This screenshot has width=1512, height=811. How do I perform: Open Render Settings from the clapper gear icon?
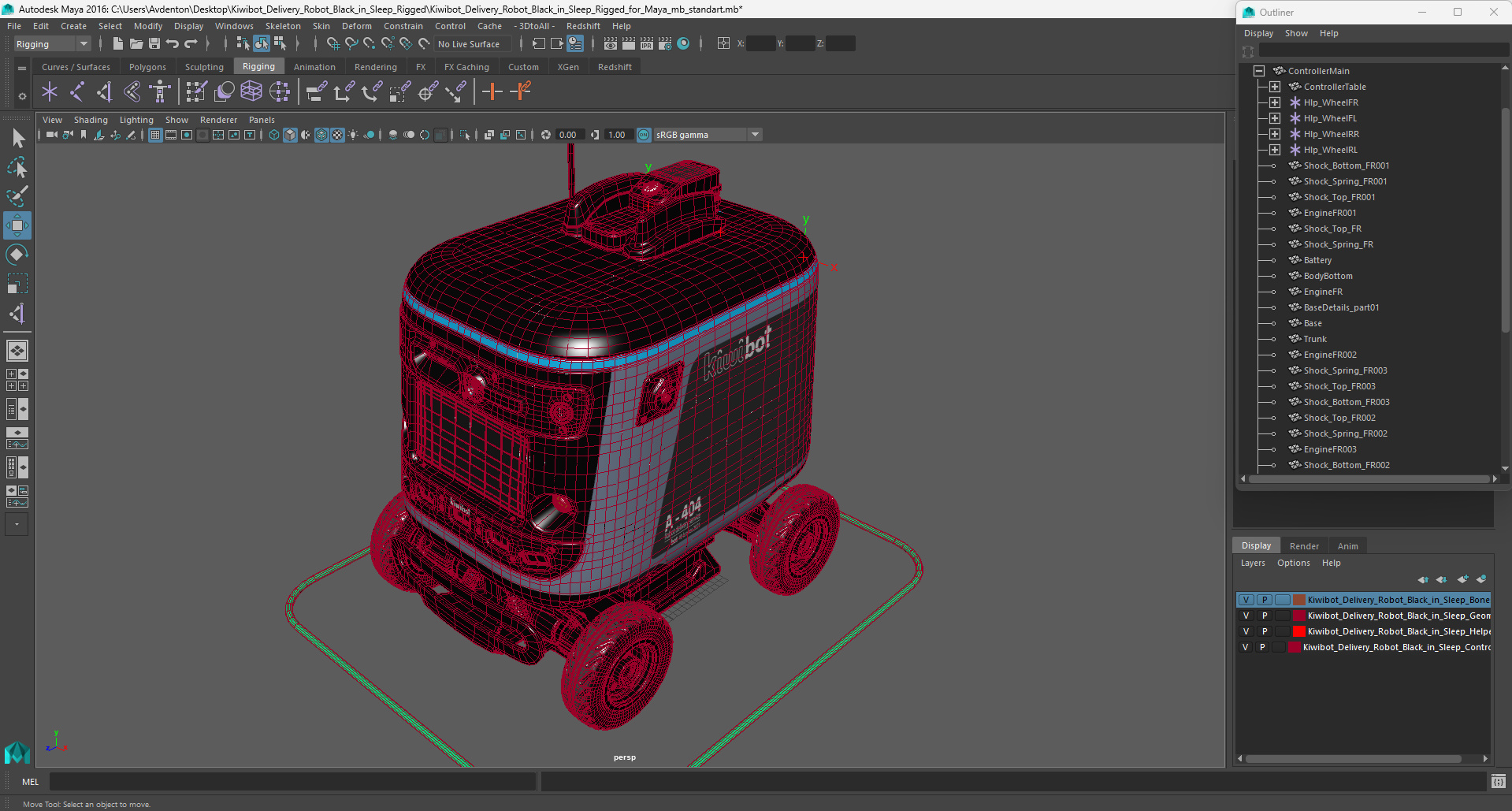tap(665, 44)
